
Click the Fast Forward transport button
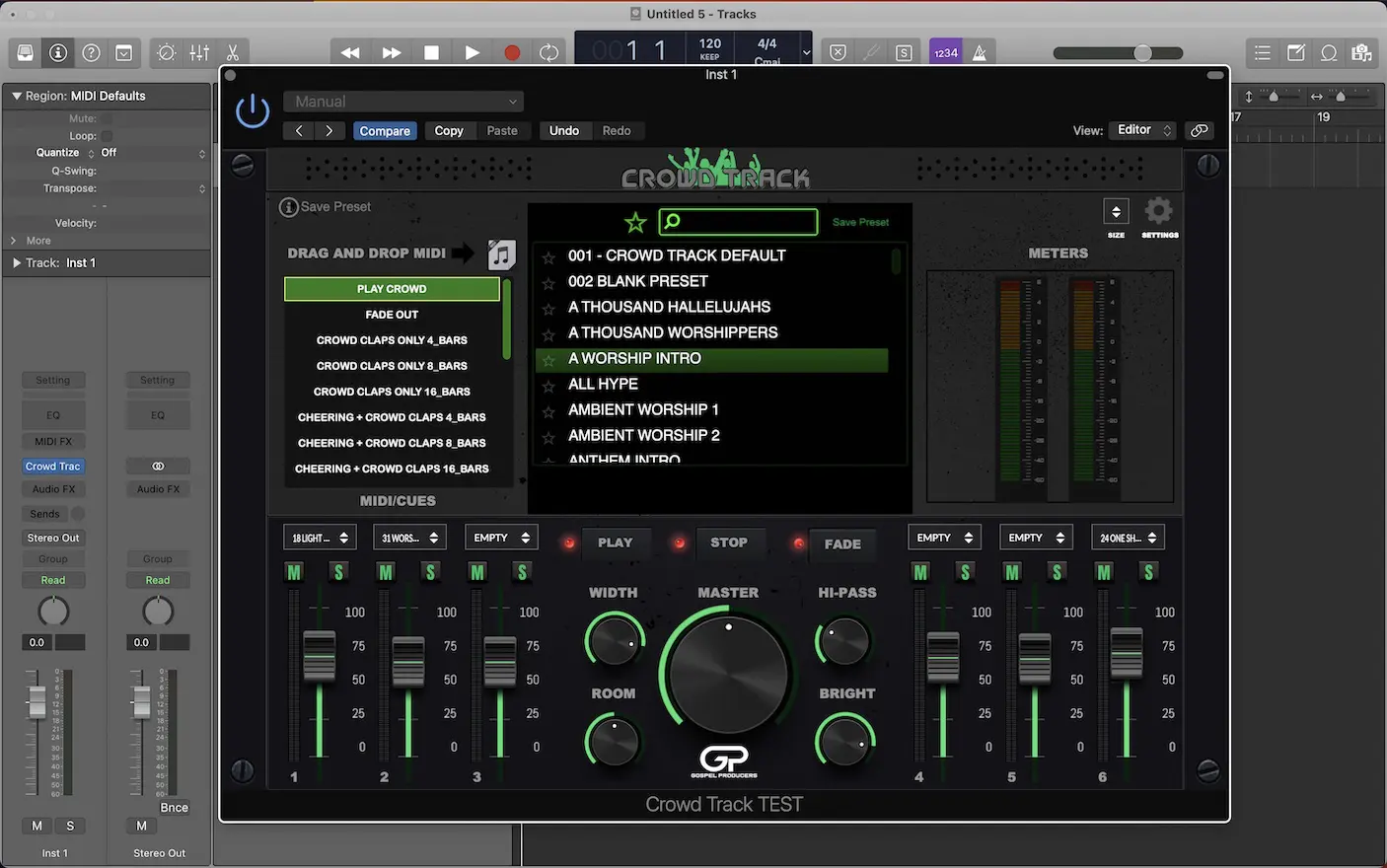click(391, 53)
